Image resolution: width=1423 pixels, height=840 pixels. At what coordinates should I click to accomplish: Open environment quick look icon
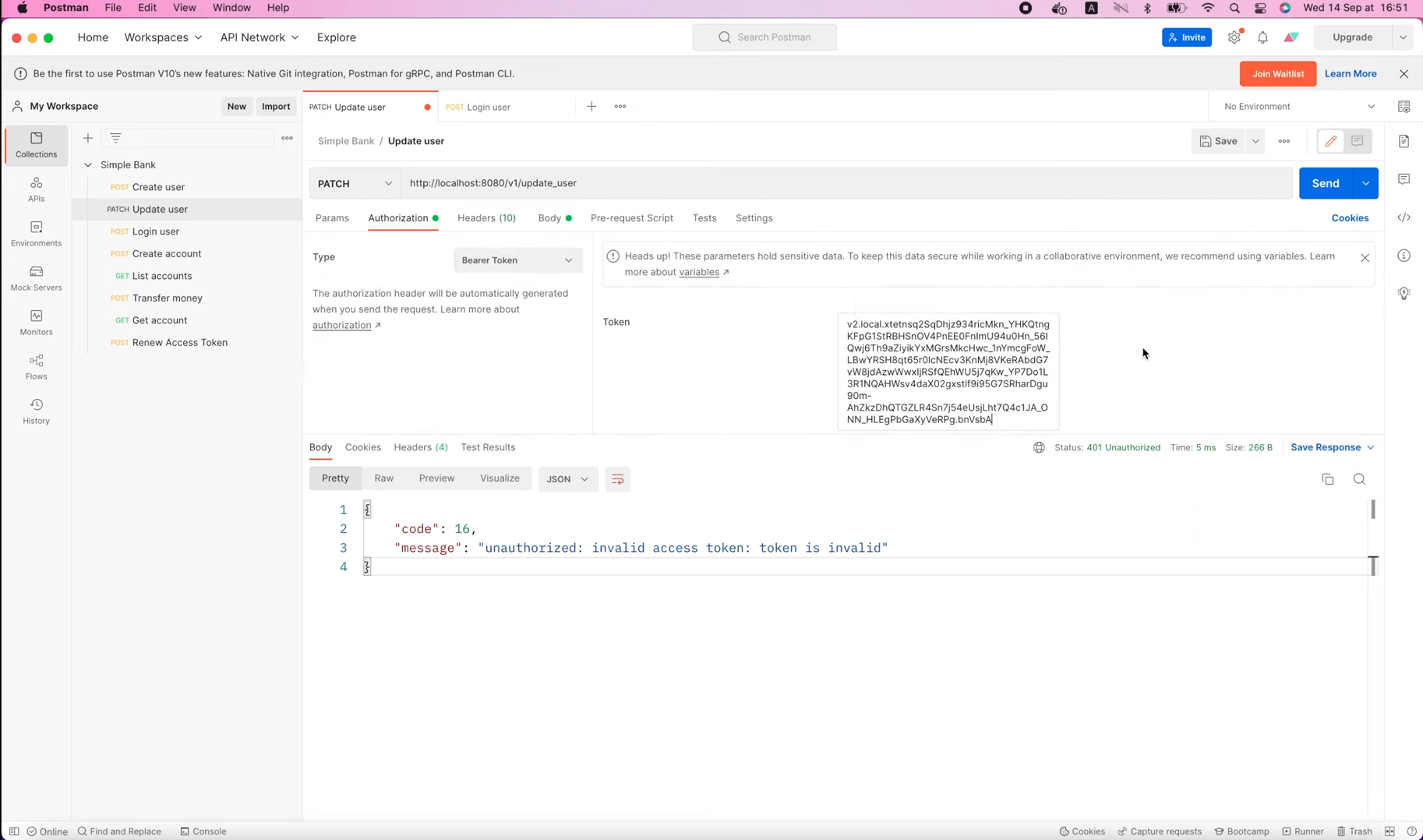[x=1404, y=106]
